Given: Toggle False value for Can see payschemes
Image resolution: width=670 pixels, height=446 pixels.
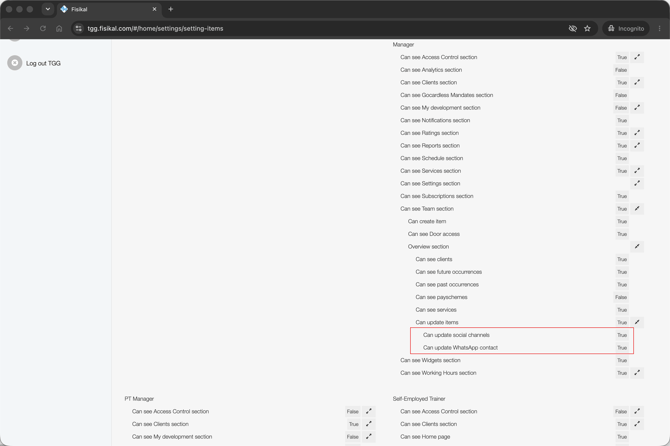Looking at the screenshot, I should click(x=621, y=297).
